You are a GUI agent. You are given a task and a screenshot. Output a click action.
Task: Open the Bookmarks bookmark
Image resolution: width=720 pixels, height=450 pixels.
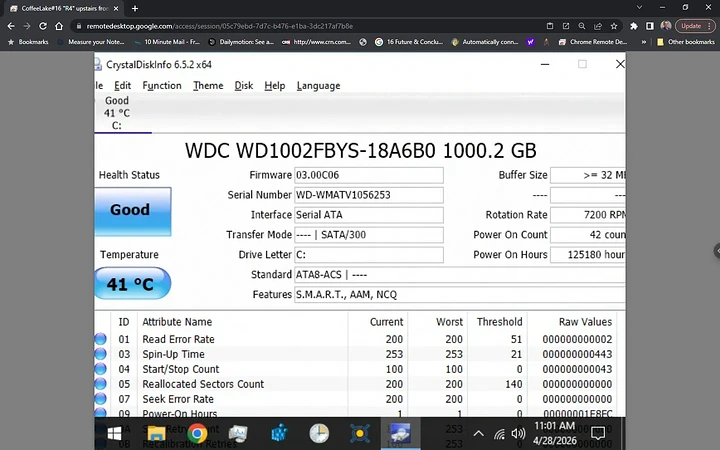[x=28, y=42]
